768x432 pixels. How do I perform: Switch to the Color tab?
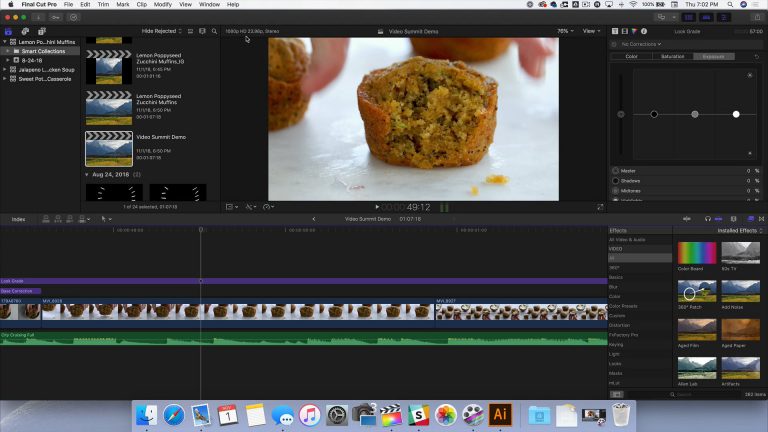click(631, 57)
